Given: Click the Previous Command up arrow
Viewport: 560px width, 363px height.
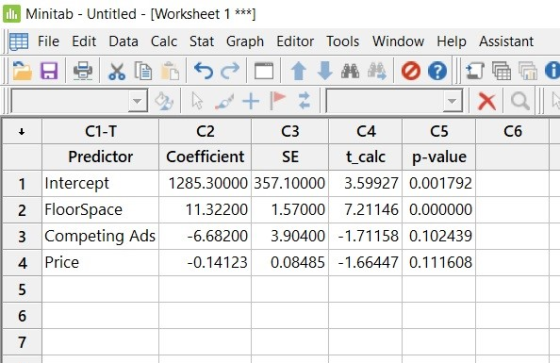Looking at the screenshot, I should click(299, 71).
